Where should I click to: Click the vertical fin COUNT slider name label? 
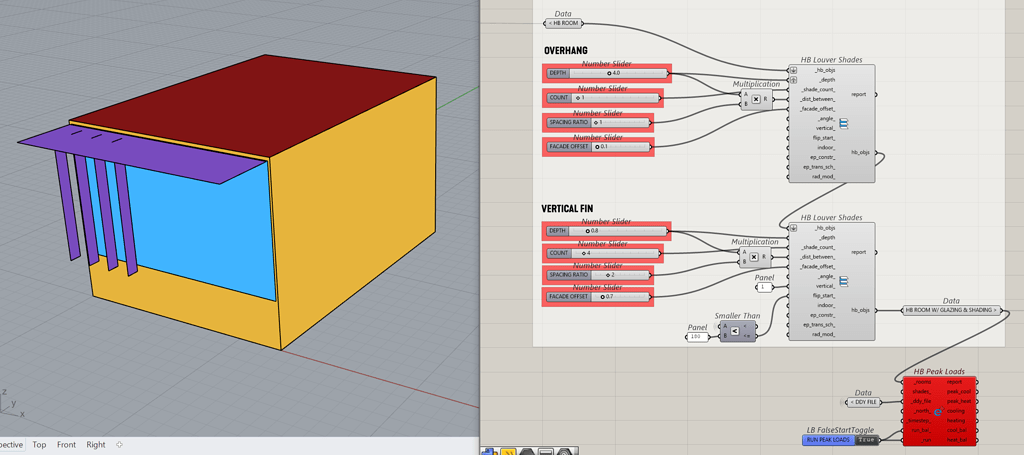558,253
